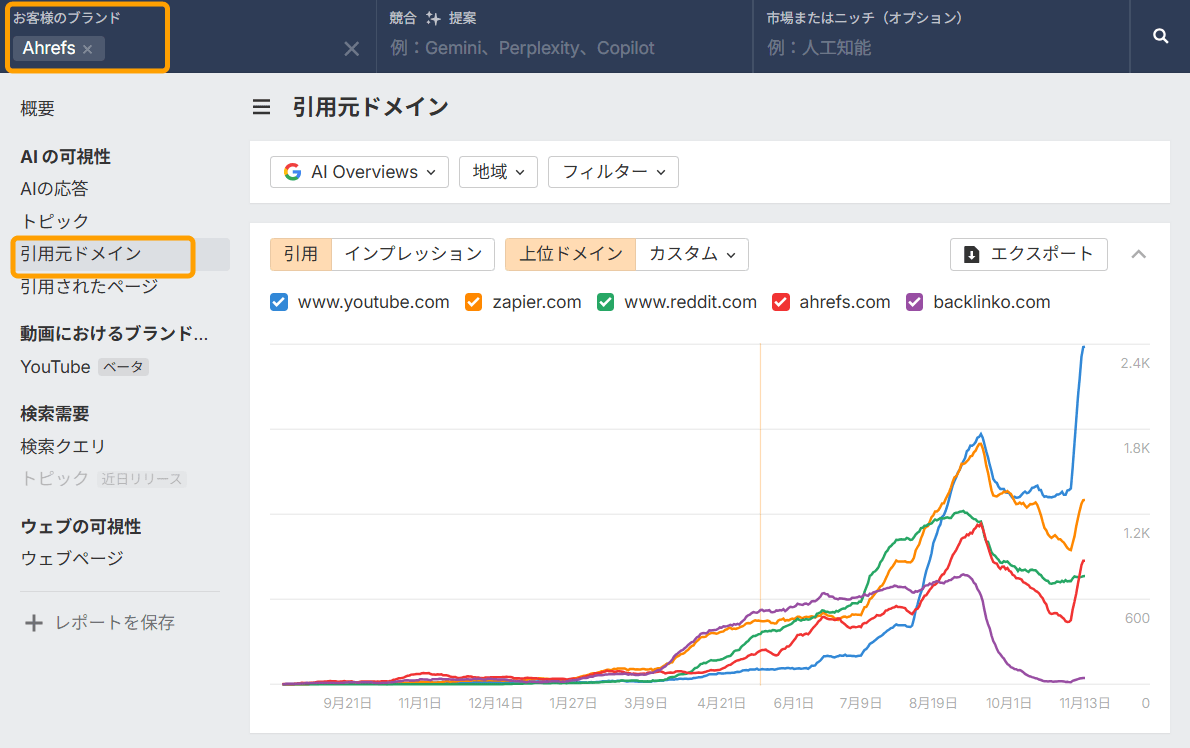1190x748 pixels.
Task: Click the Google icon in AI Overviews selector
Action: [291, 171]
